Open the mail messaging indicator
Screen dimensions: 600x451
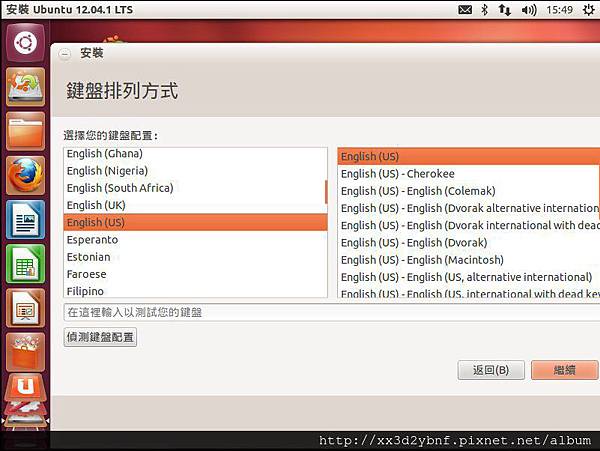click(465, 10)
